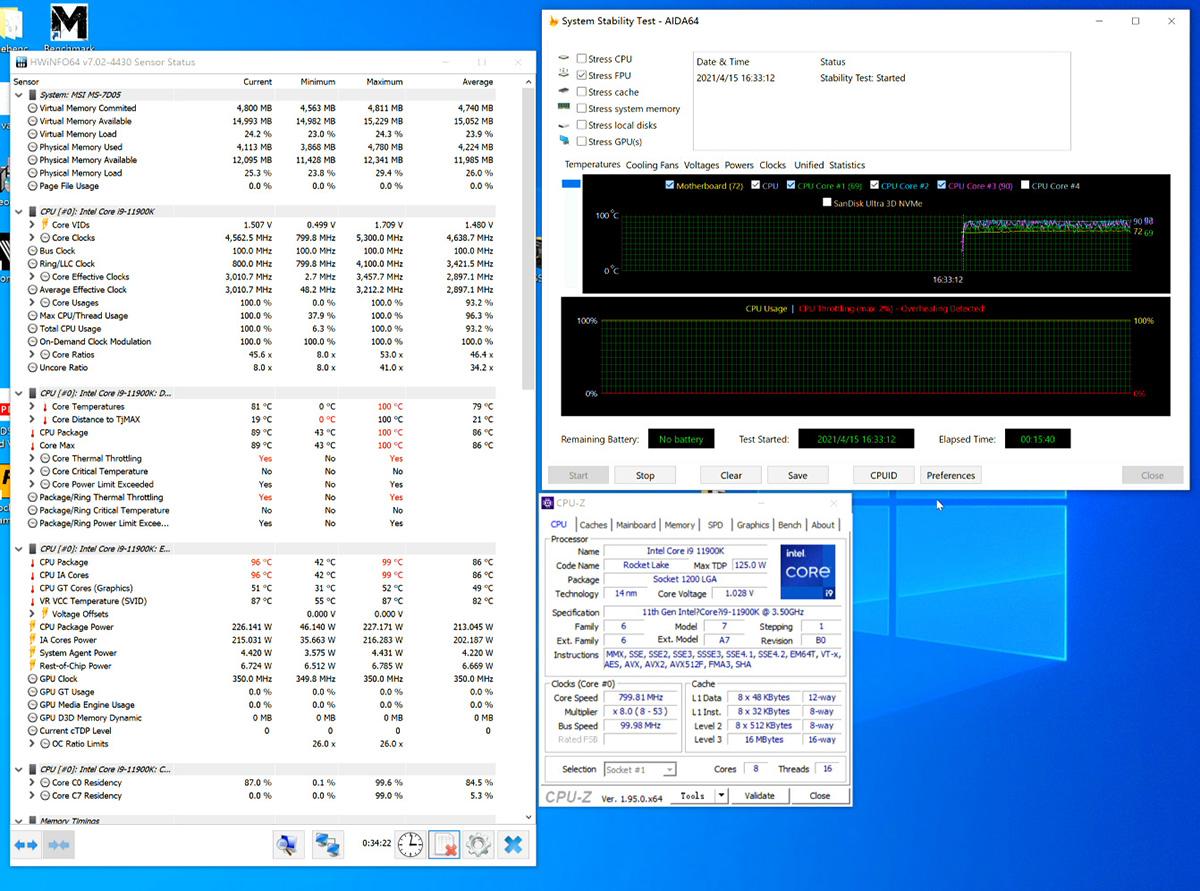The image size is (1200, 891).
Task: Click the Bus Clock sensor circle icon
Action: (32, 251)
